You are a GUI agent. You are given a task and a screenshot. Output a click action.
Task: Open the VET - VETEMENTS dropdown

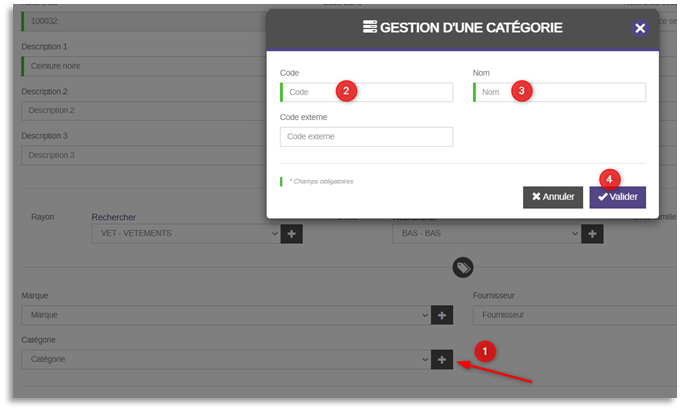[185, 233]
